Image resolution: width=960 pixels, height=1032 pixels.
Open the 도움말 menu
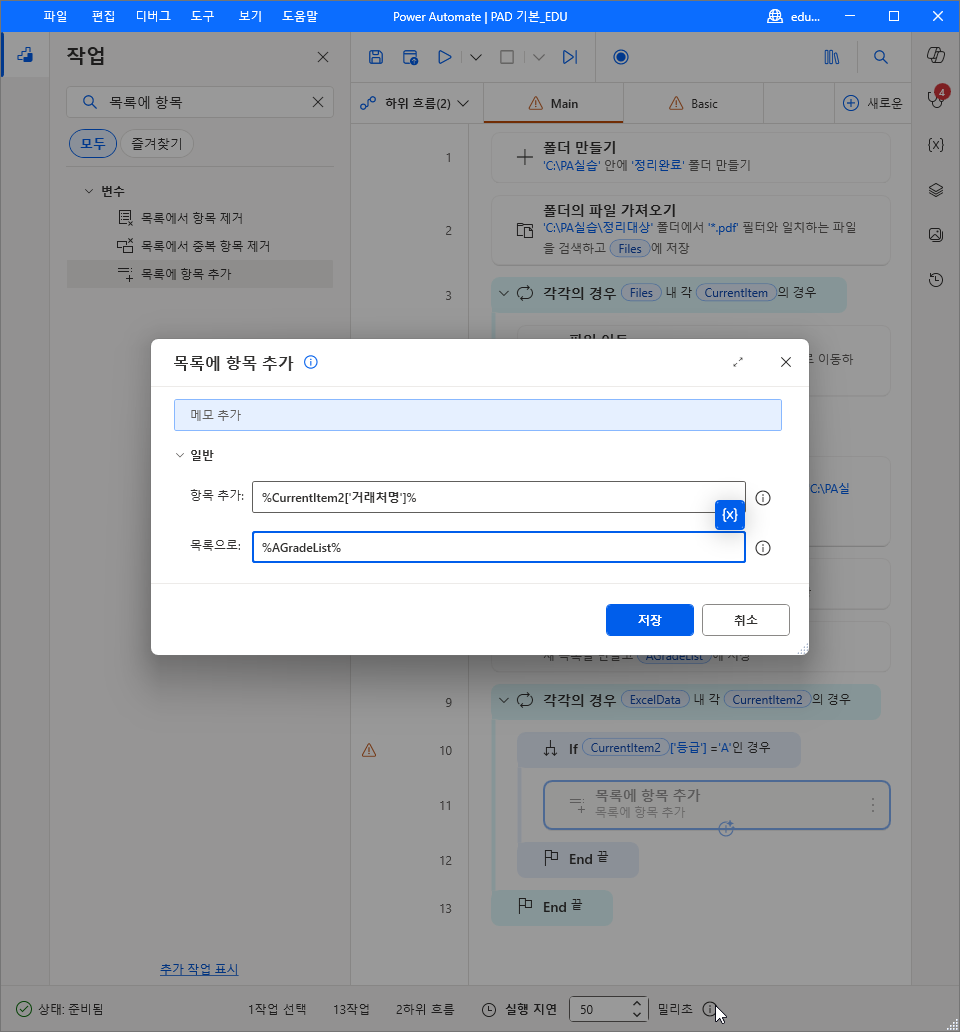299,16
